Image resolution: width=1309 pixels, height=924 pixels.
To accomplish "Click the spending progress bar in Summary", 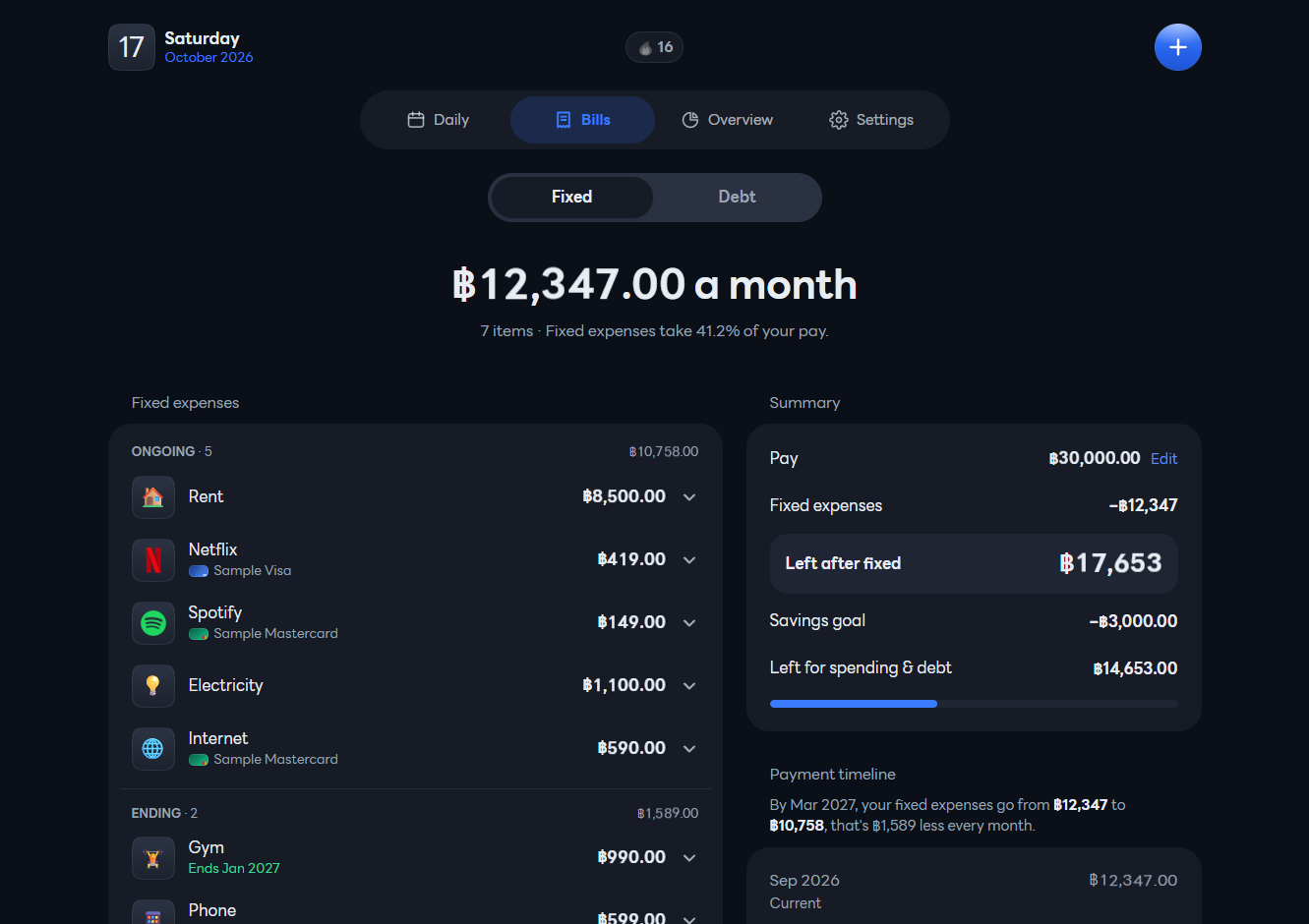I will (974, 704).
